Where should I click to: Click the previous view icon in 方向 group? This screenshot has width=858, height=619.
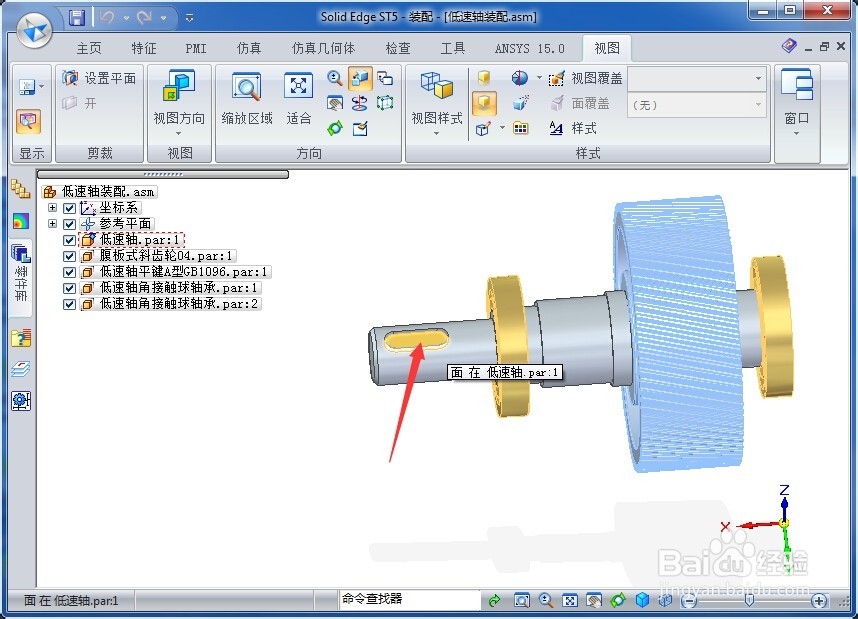(385, 78)
